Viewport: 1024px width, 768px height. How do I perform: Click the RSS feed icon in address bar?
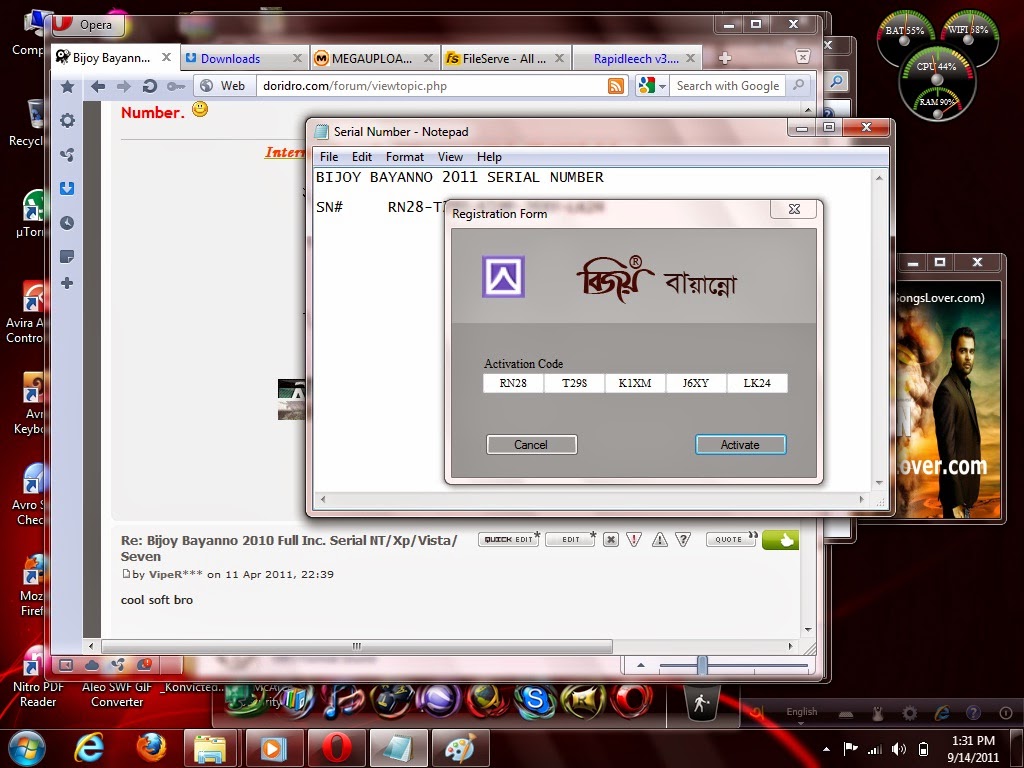(x=616, y=86)
